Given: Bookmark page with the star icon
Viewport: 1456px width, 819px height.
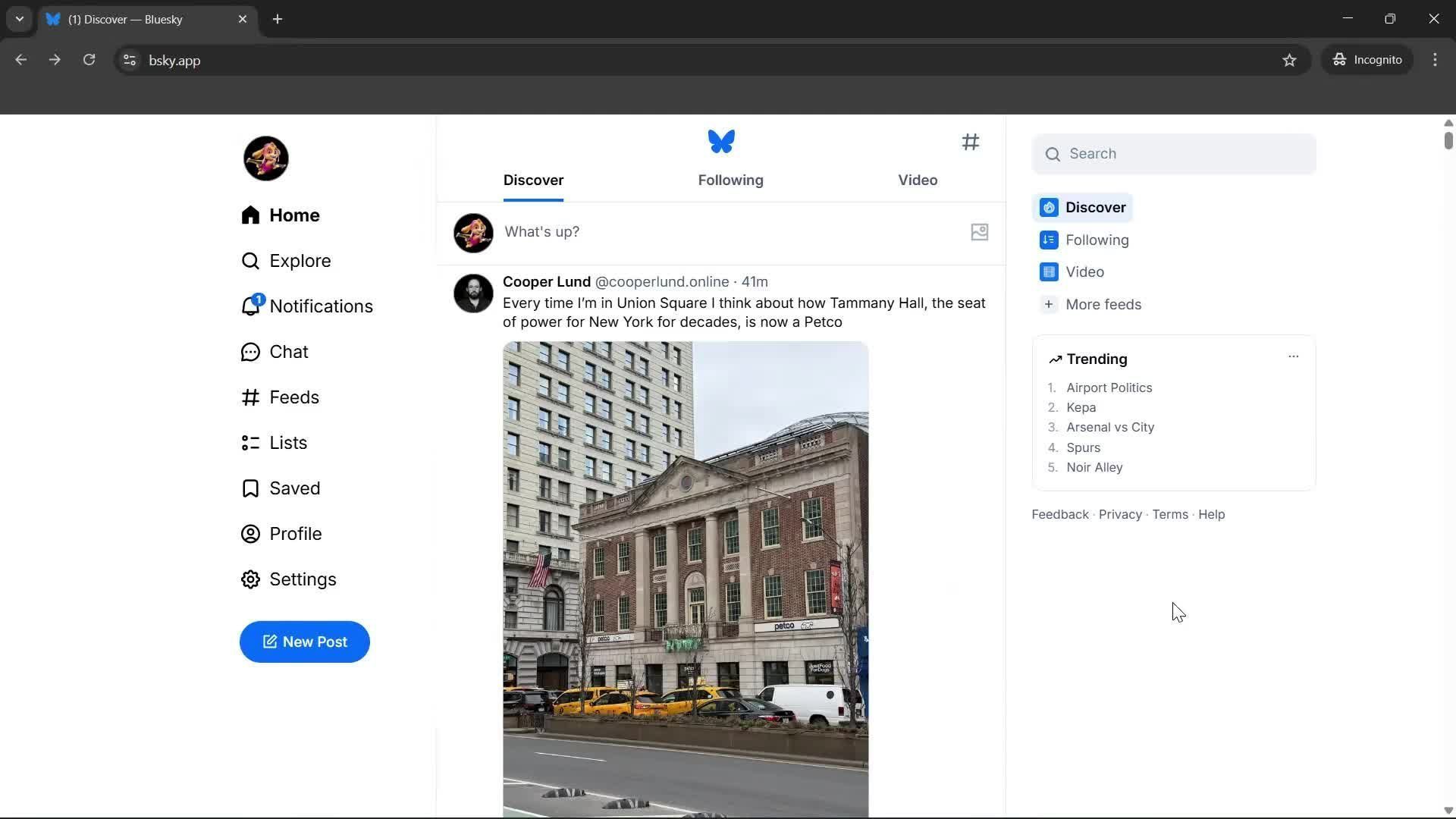Looking at the screenshot, I should (1289, 60).
